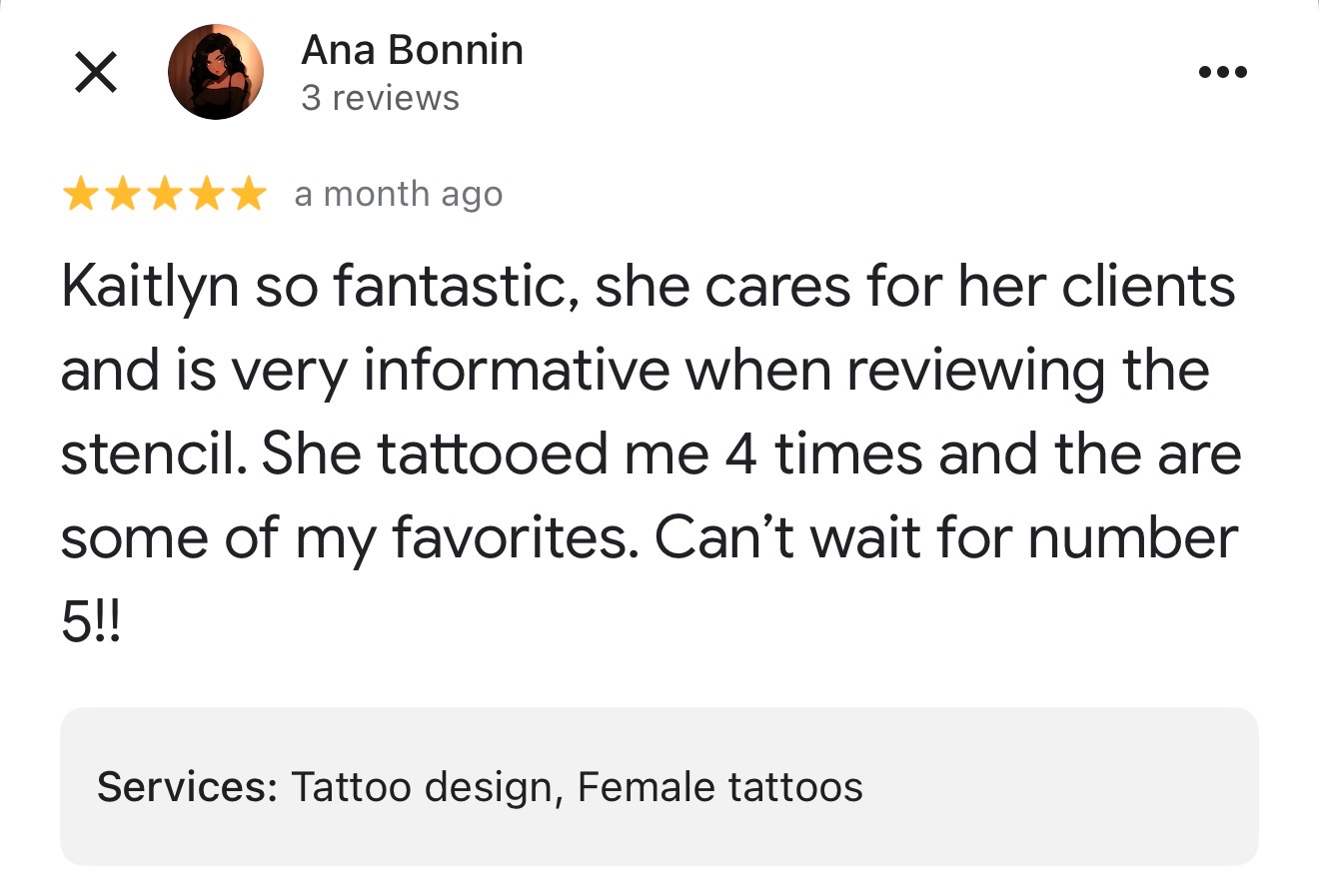Click Ana Bonnin's profile avatar

pyautogui.click(x=215, y=72)
